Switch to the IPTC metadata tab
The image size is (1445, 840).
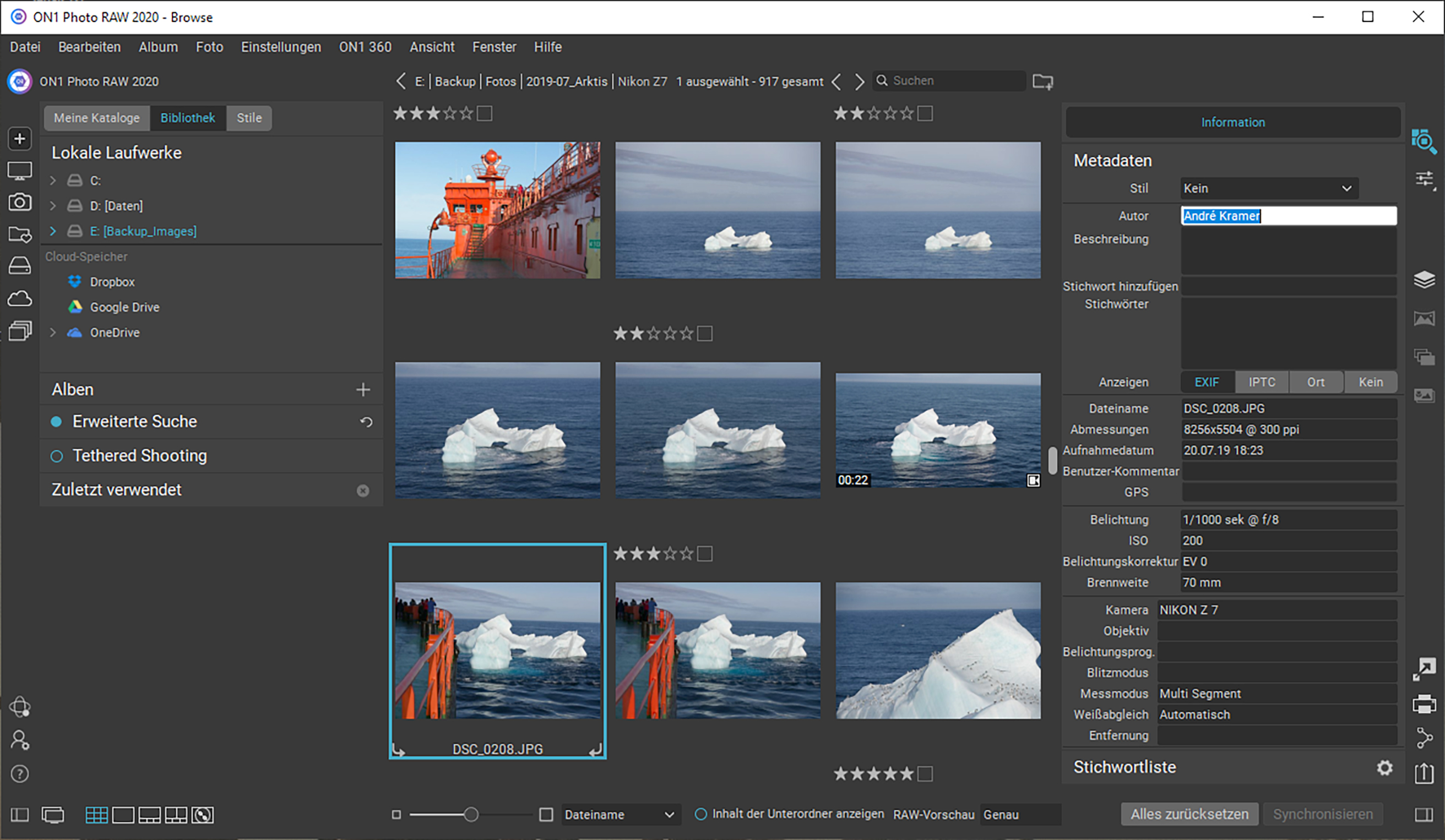1262,382
